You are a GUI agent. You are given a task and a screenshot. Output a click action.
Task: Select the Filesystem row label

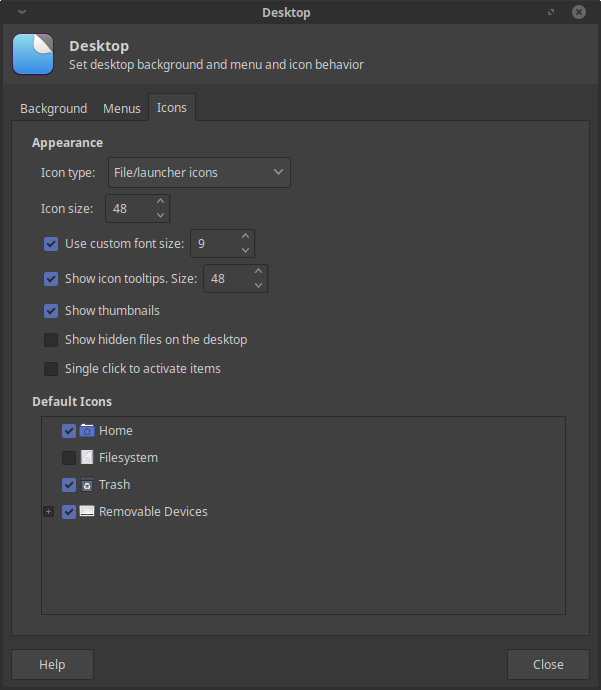click(x=128, y=458)
